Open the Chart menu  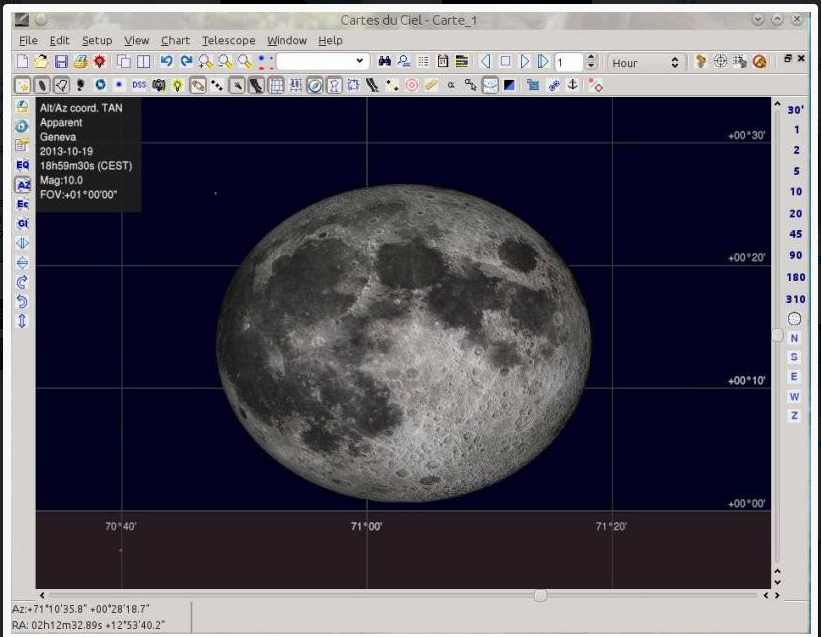175,40
